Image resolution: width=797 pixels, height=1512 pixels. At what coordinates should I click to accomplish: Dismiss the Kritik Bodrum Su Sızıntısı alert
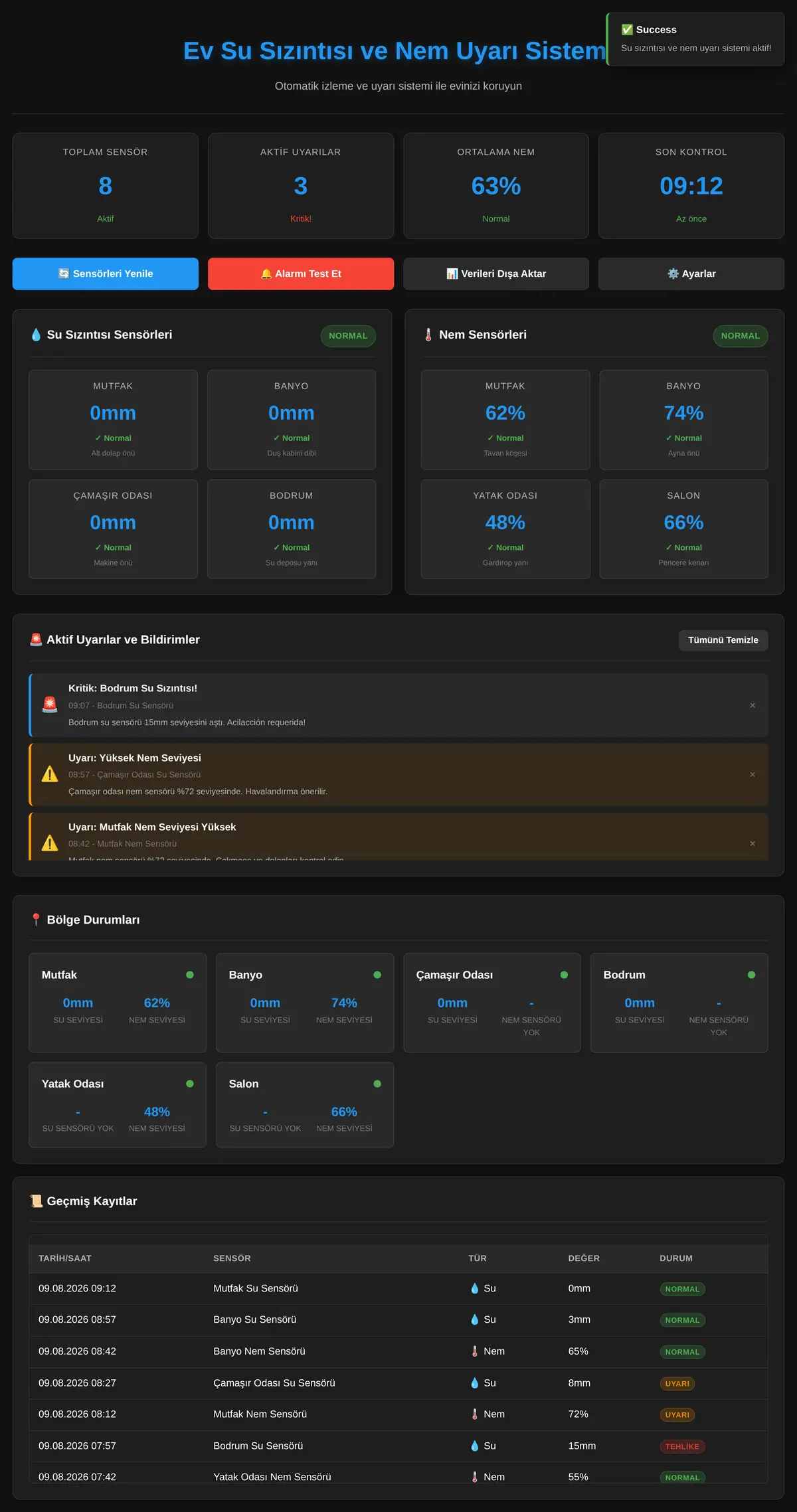pyautogui.click(x=753, y=705)
